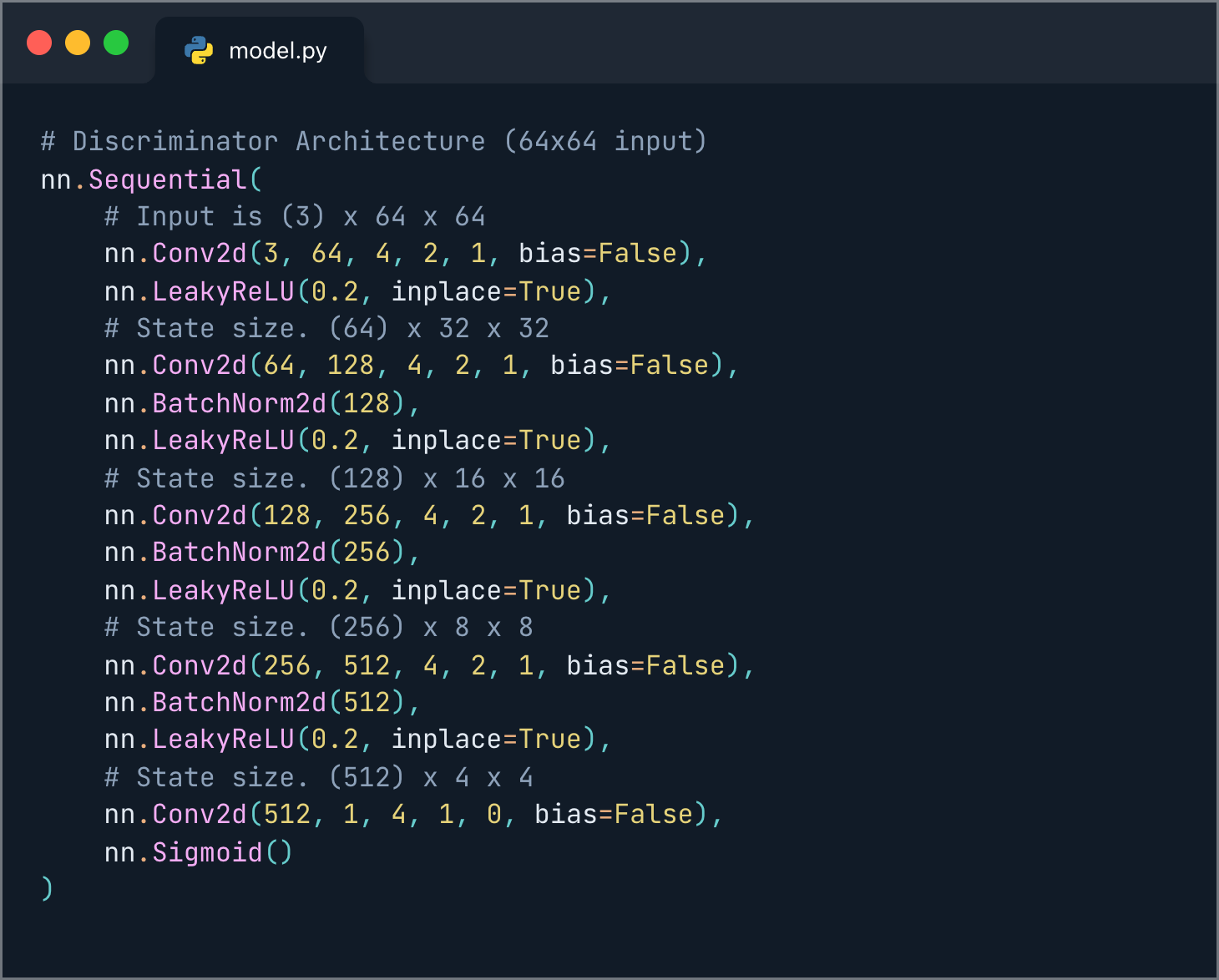
Task: Click the LeakyReLU line right after the first Conv2d
Action: click(358, 291)
